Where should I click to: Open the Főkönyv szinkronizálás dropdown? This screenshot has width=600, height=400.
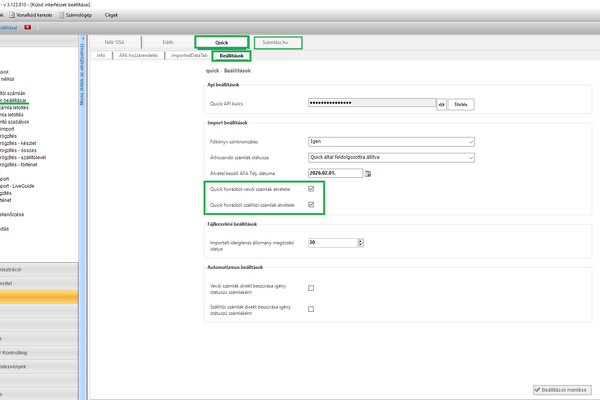point(391,142)
